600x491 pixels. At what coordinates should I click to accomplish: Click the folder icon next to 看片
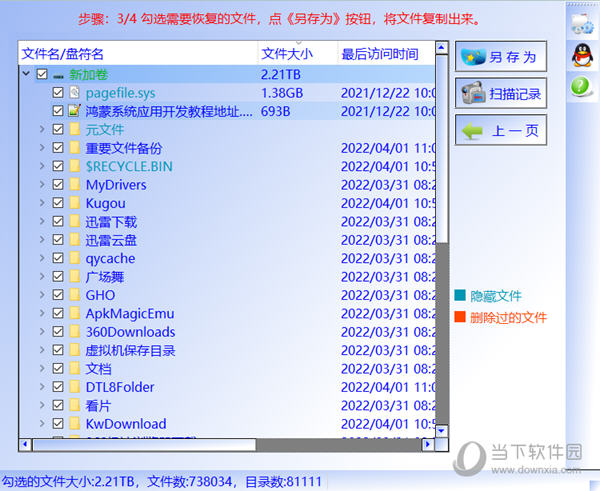tap(74, 405)
